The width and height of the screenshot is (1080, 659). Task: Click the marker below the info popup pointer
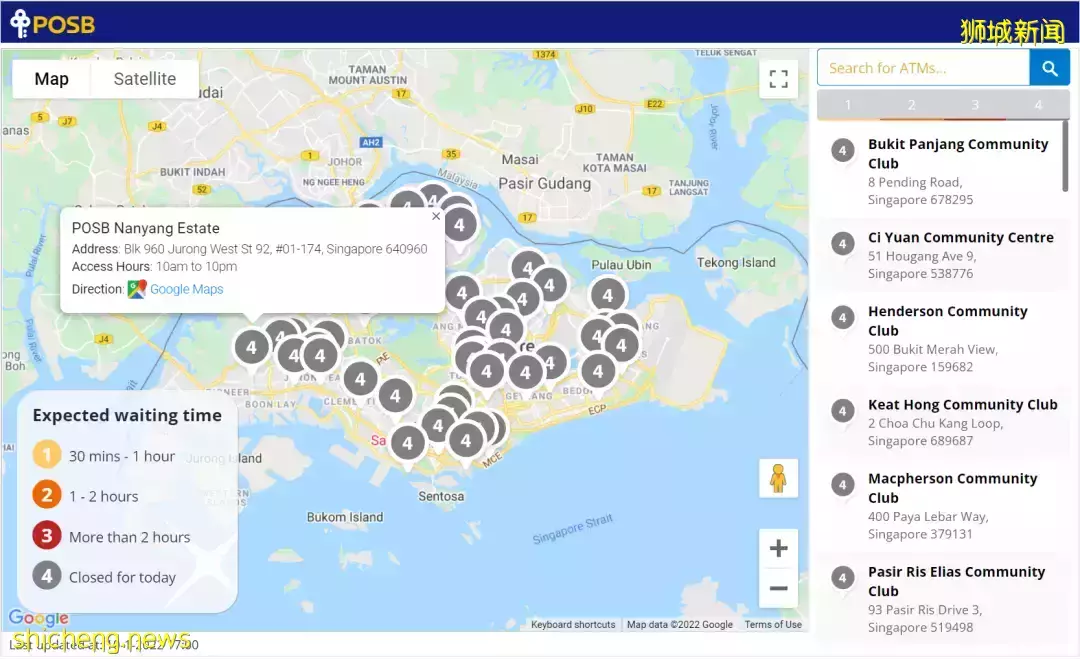pos(251,348)
